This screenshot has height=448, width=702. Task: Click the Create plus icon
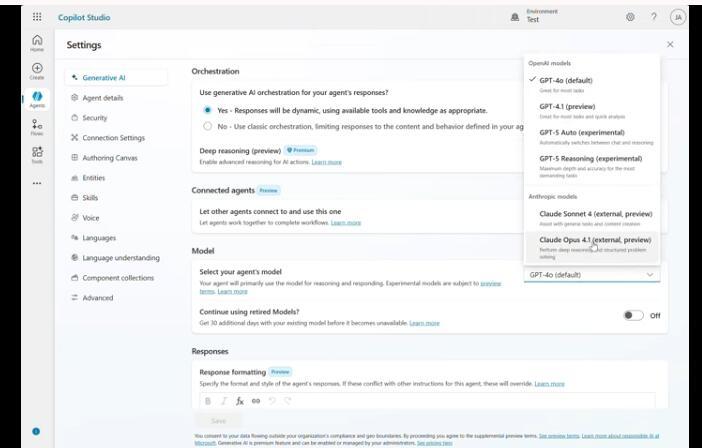pyautogui.click(x=37, y=71)
